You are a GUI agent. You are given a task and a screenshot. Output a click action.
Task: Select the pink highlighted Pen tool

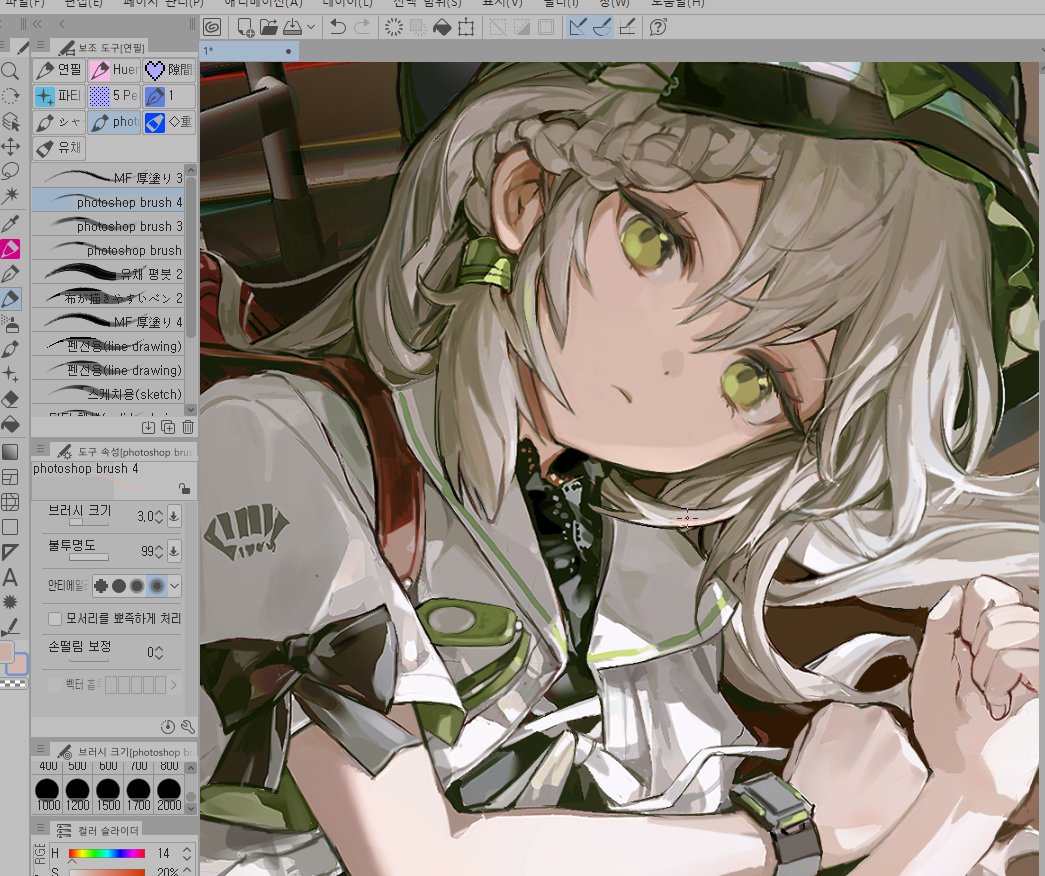point(10,249)
